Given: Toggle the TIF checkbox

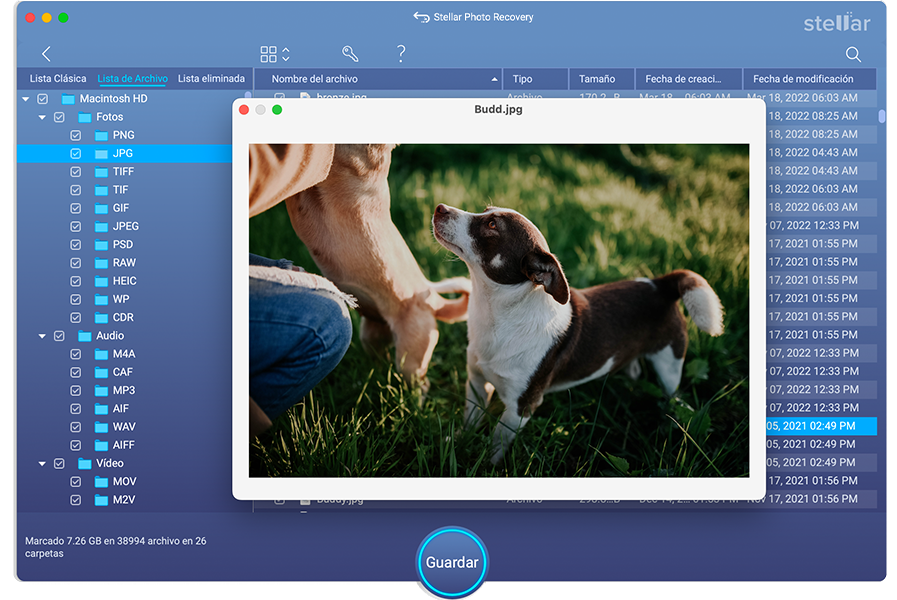Looking at the screenshot, I should tap(76, 190).
